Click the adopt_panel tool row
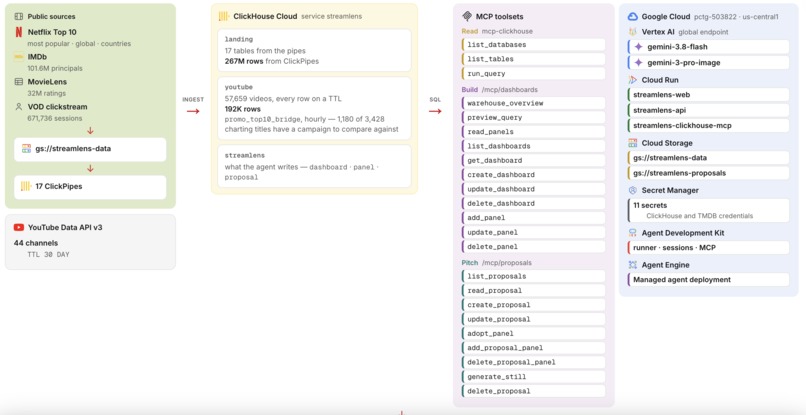Viewport: 806px width, 415px height. pyautogui.click(x=534, y=334)
